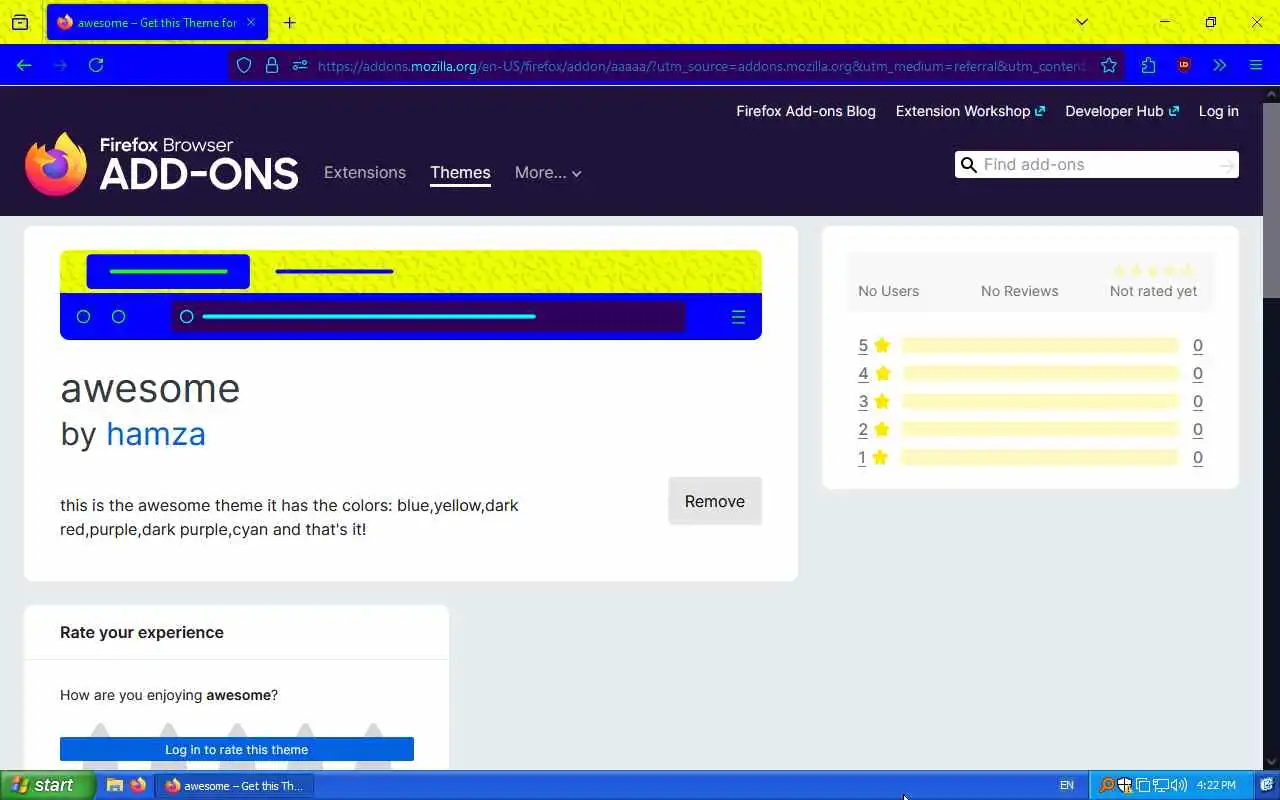Click the count 0 beside 5 stars
This screenshot has width=1280, height=800.
point(1198,345)
